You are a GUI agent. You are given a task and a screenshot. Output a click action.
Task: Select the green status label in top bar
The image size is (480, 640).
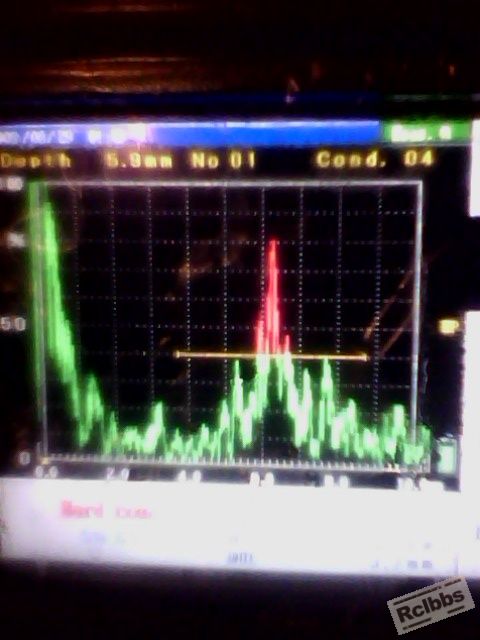[421, 132]
